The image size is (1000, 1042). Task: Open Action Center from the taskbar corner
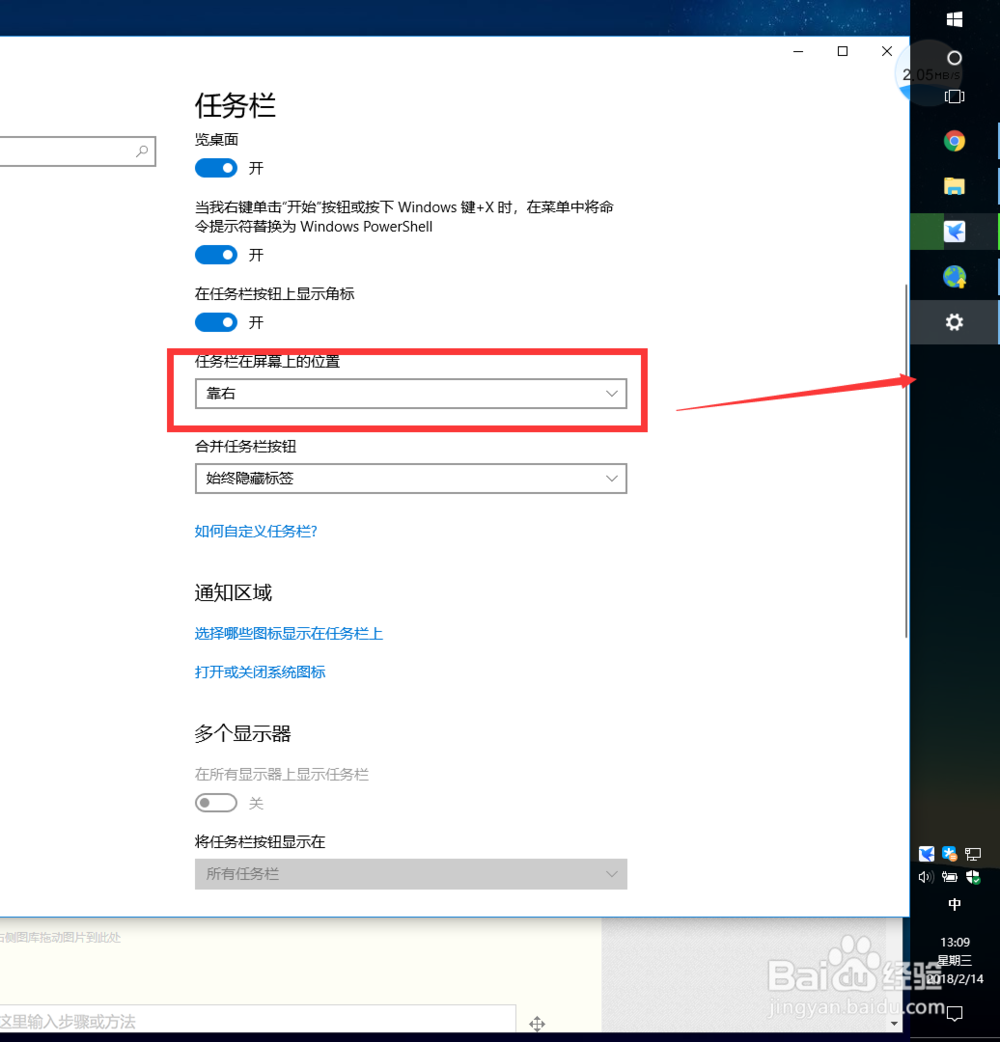pos(953,1013)
